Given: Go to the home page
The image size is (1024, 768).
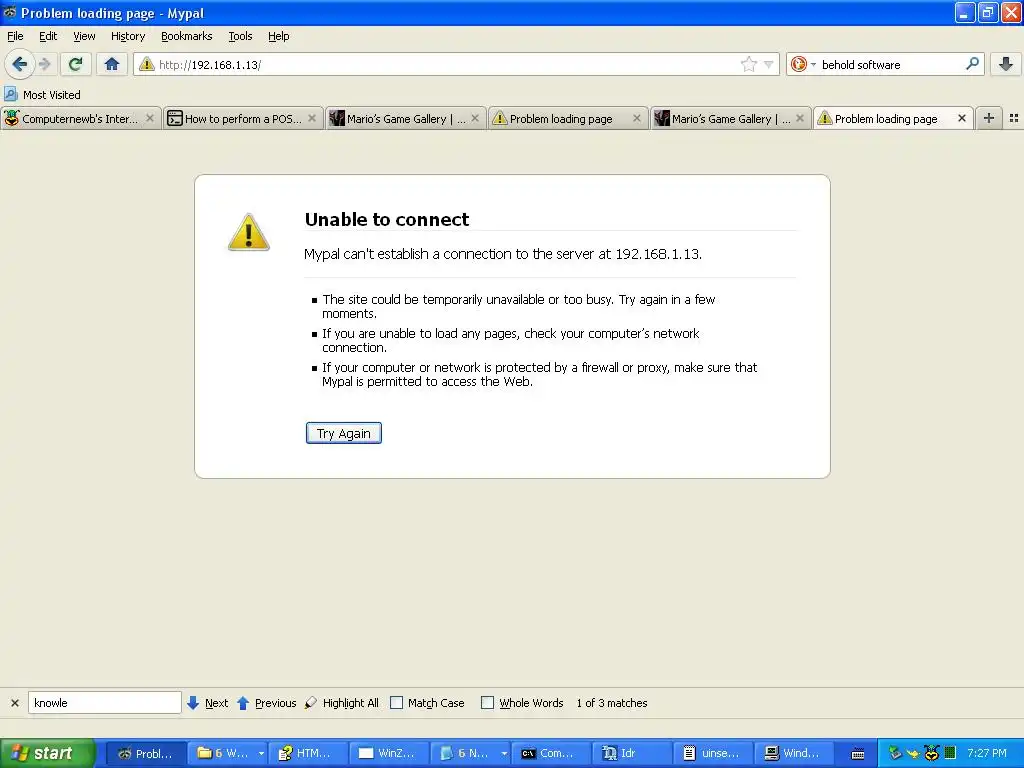Looking at the screenshot, I should click(x=112, y=64).
